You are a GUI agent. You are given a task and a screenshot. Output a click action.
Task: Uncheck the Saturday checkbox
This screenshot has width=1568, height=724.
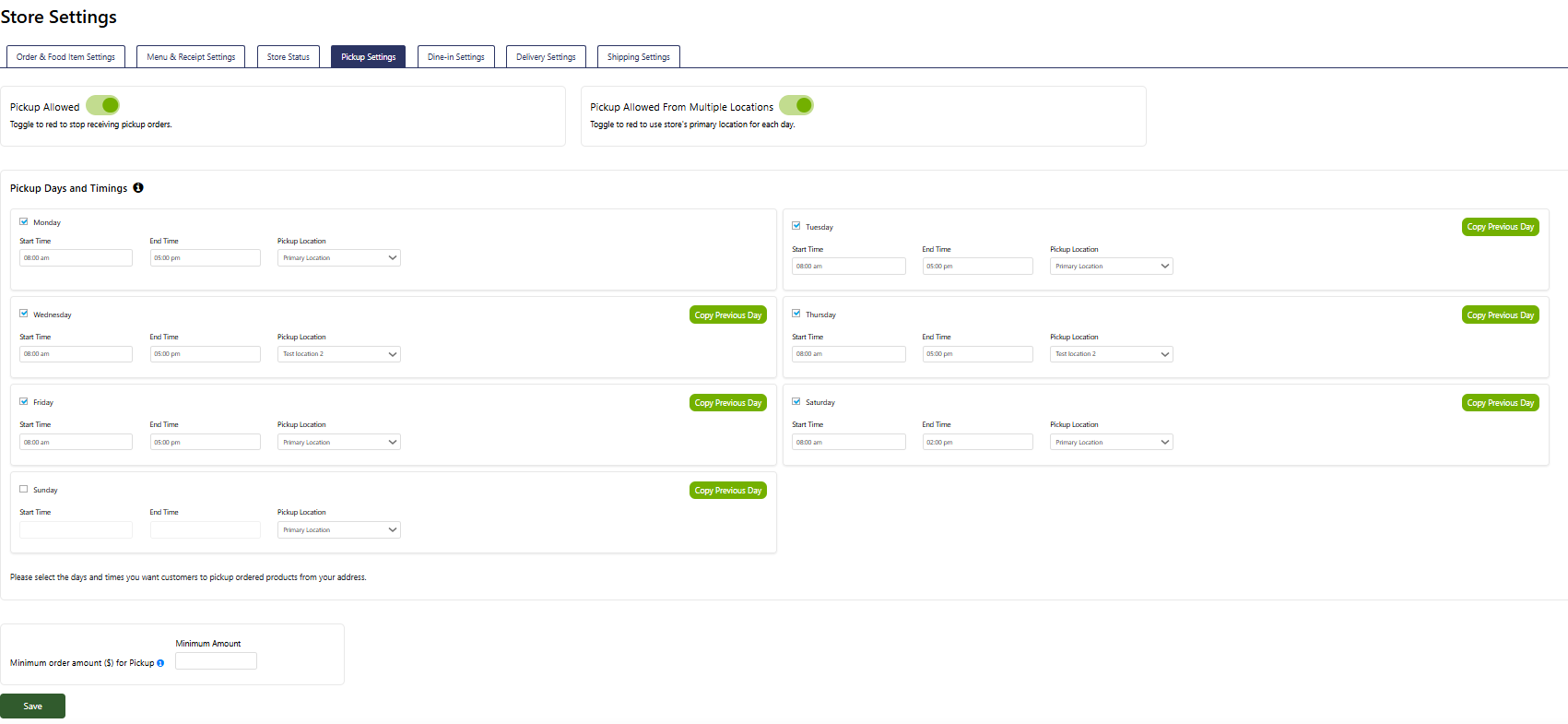pyautogui.click(x=796, y=402)
